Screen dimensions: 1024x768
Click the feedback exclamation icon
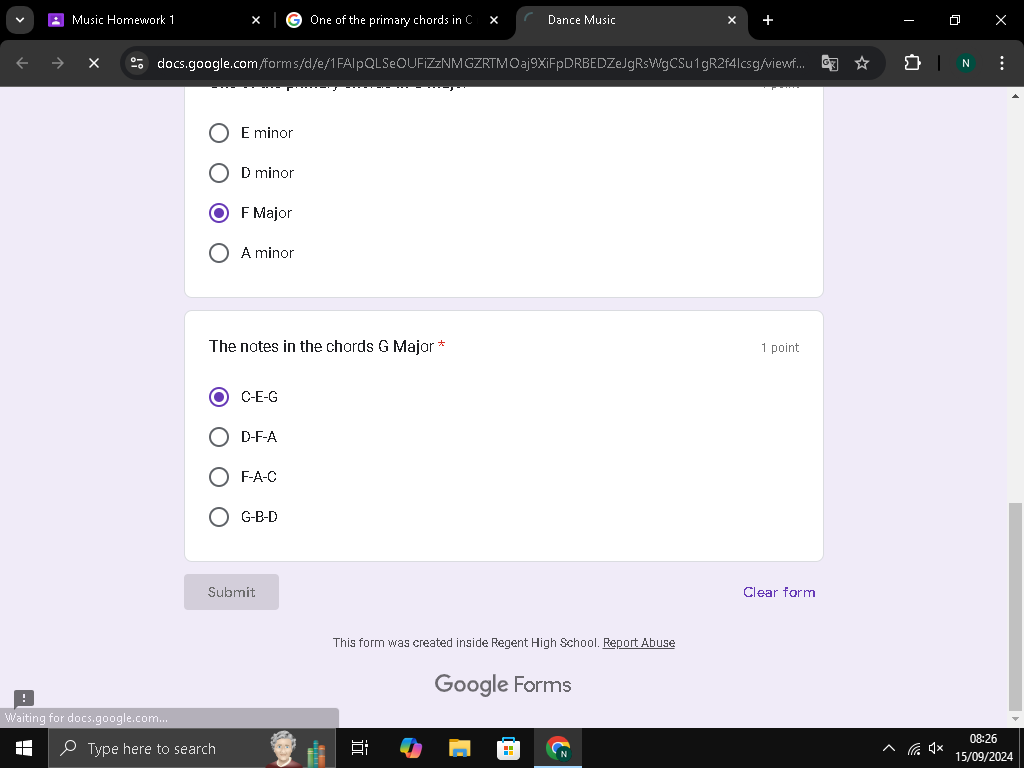24,699
